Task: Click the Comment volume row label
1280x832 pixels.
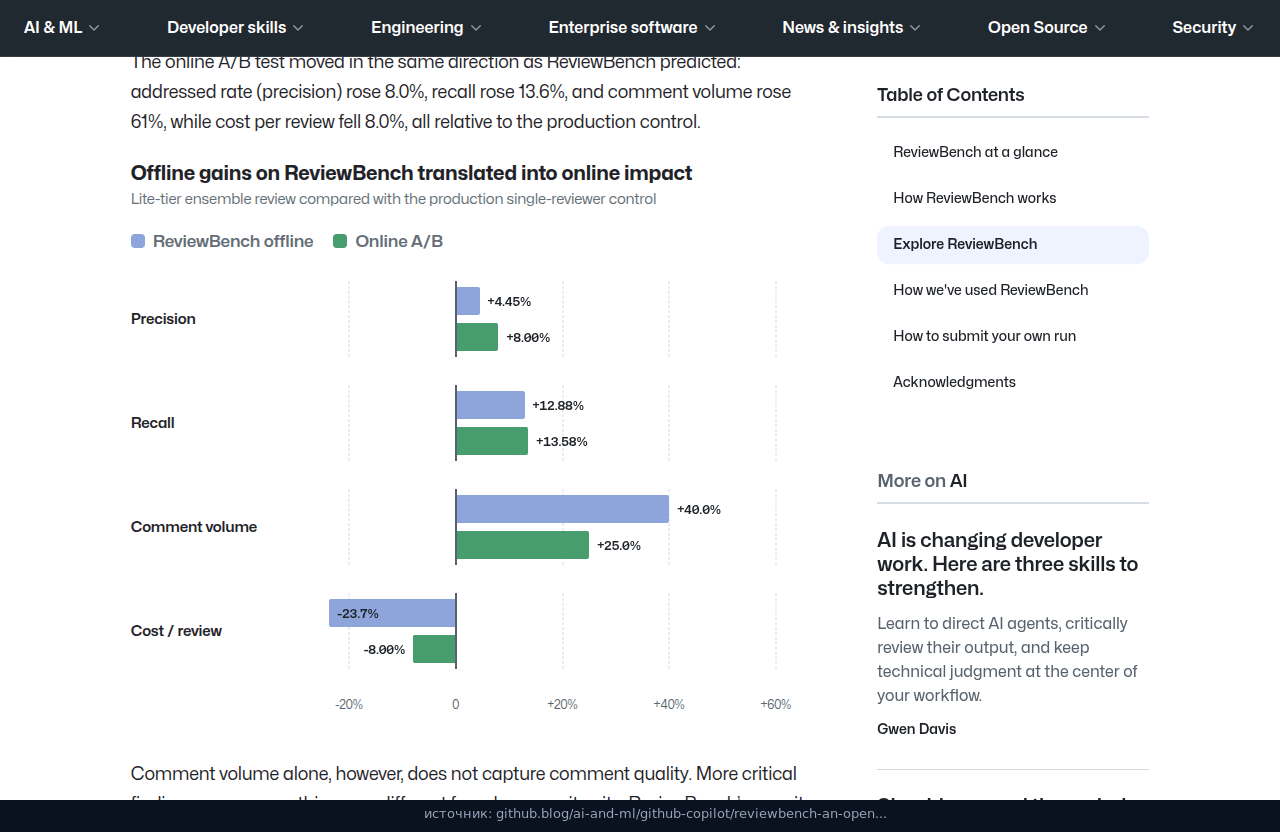Action: point(194,527)
